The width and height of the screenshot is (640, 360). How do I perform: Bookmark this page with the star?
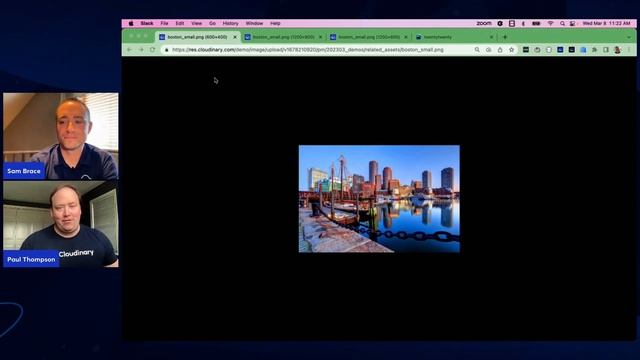point(511,50)
